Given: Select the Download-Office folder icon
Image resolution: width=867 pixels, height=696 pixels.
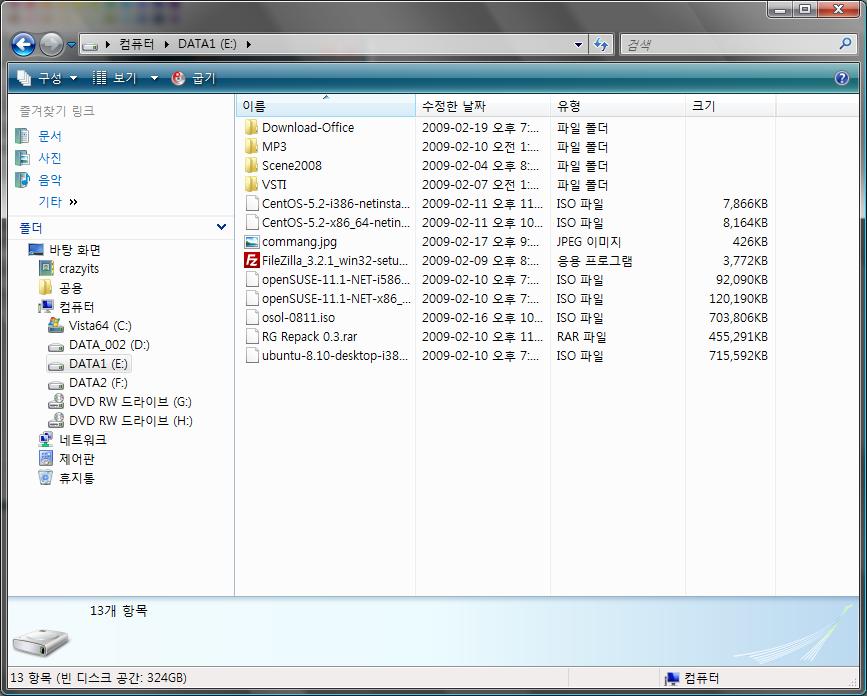Looking at the screenshot, I should tap(252, 128).
